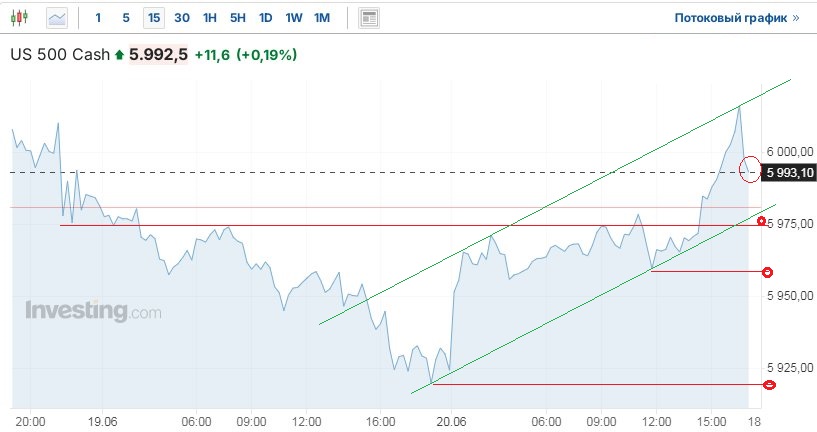Show the 1W weekly chart
817x432 pixels.
click(x=293, y=18)
